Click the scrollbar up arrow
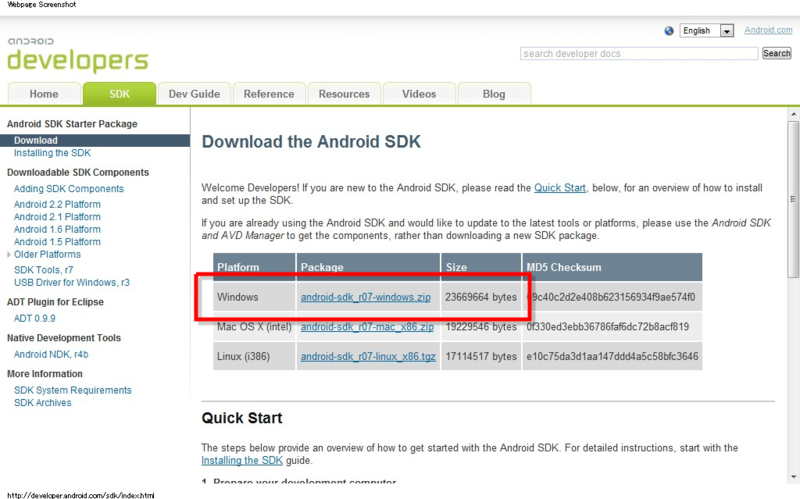The width and height of the screenshot is (800, 499). 793,114
